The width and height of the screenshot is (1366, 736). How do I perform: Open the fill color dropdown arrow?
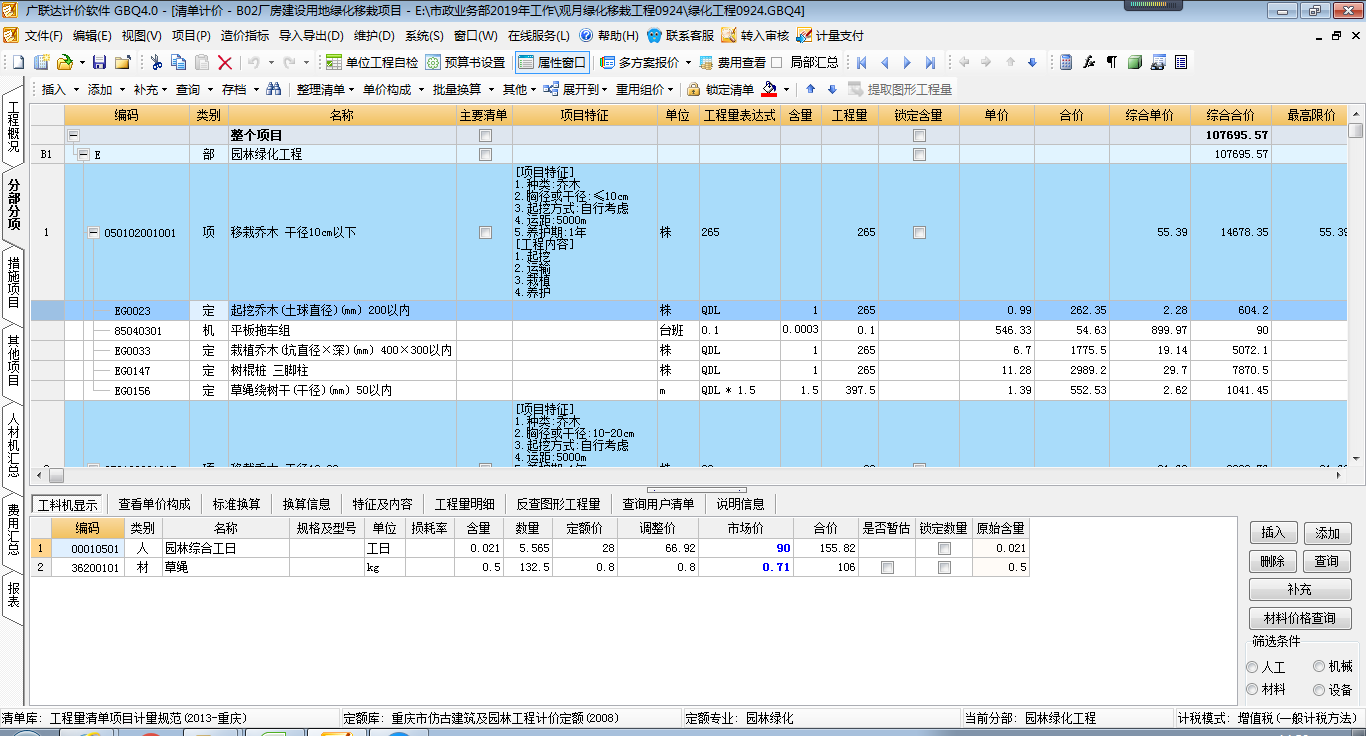pos(788,90)
